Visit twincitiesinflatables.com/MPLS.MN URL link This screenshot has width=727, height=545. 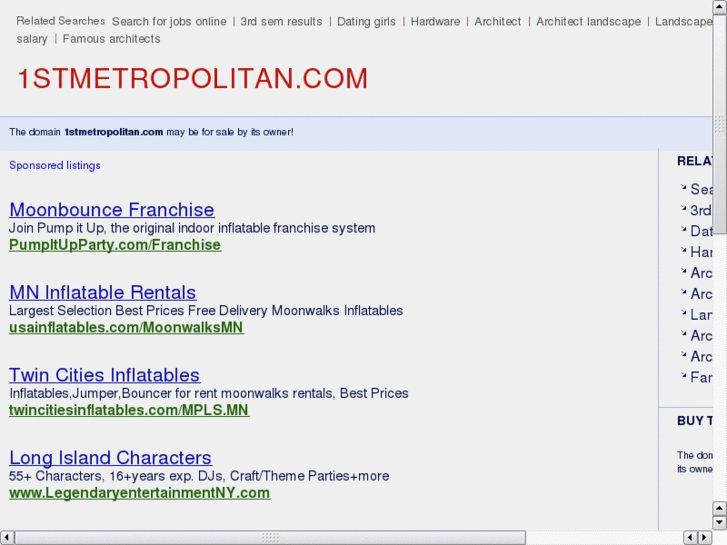pos(129,410)
